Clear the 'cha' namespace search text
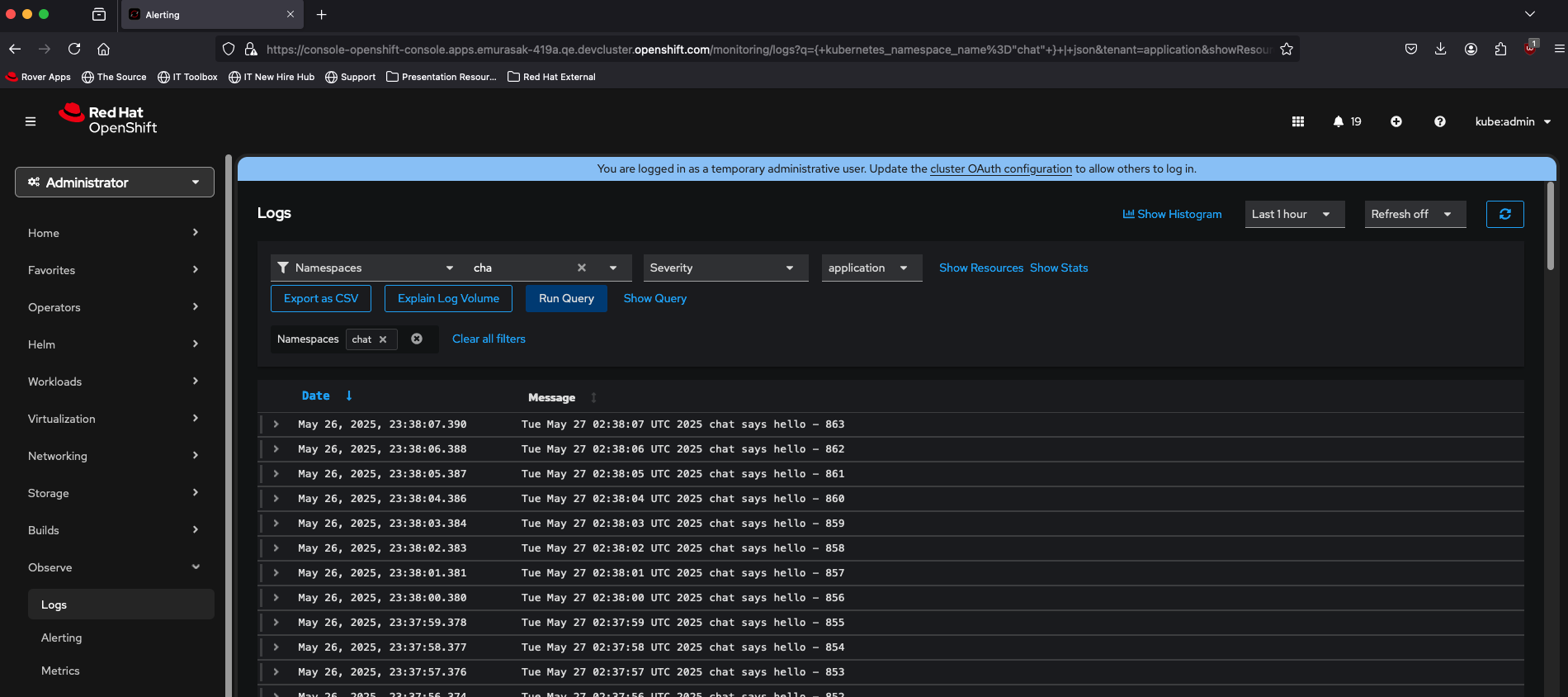The width and height of the screenshot is (1568, 697). pyautogui.click(x=581, y=268)
